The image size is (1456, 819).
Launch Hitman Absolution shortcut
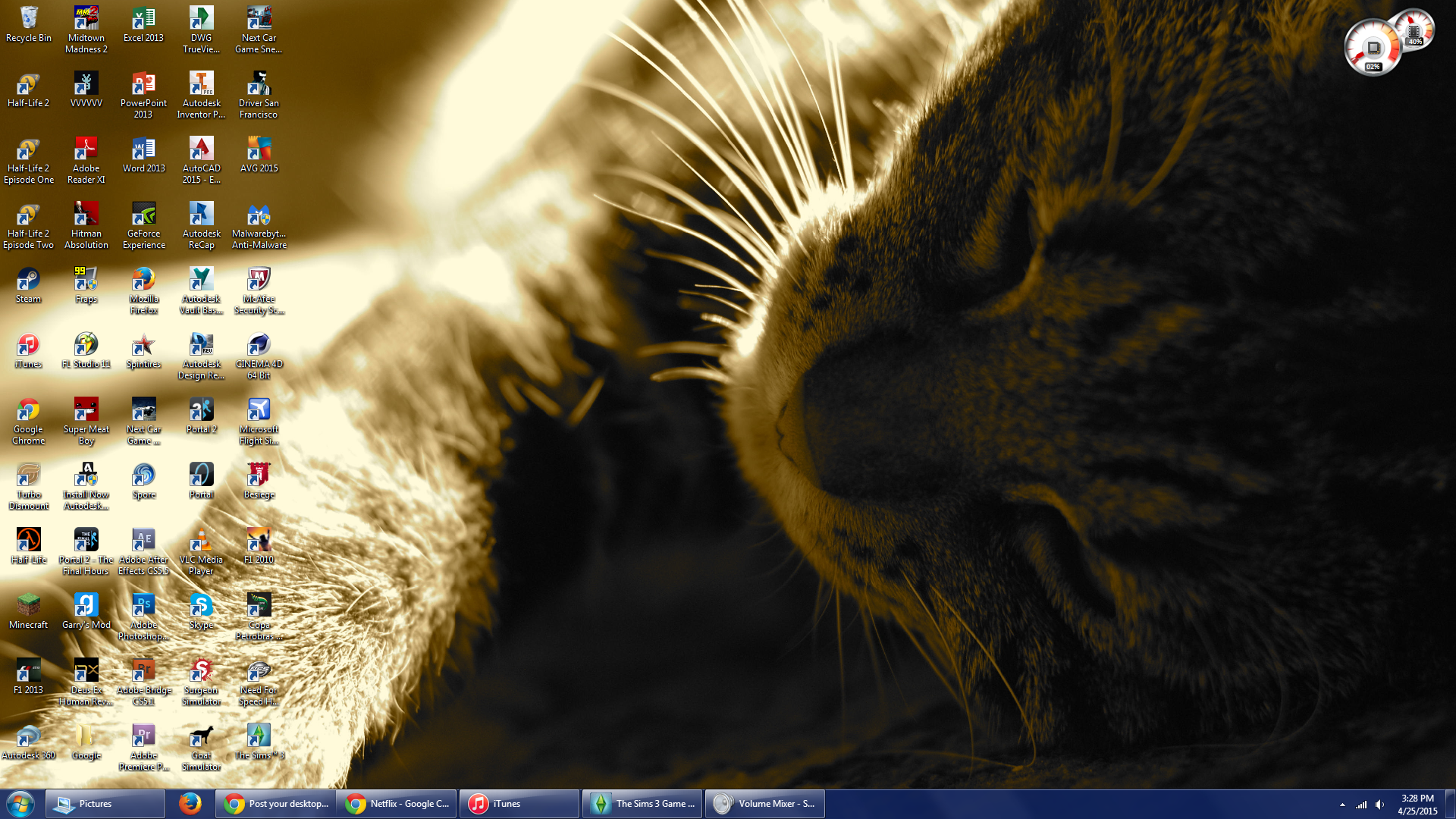point(86,226)
